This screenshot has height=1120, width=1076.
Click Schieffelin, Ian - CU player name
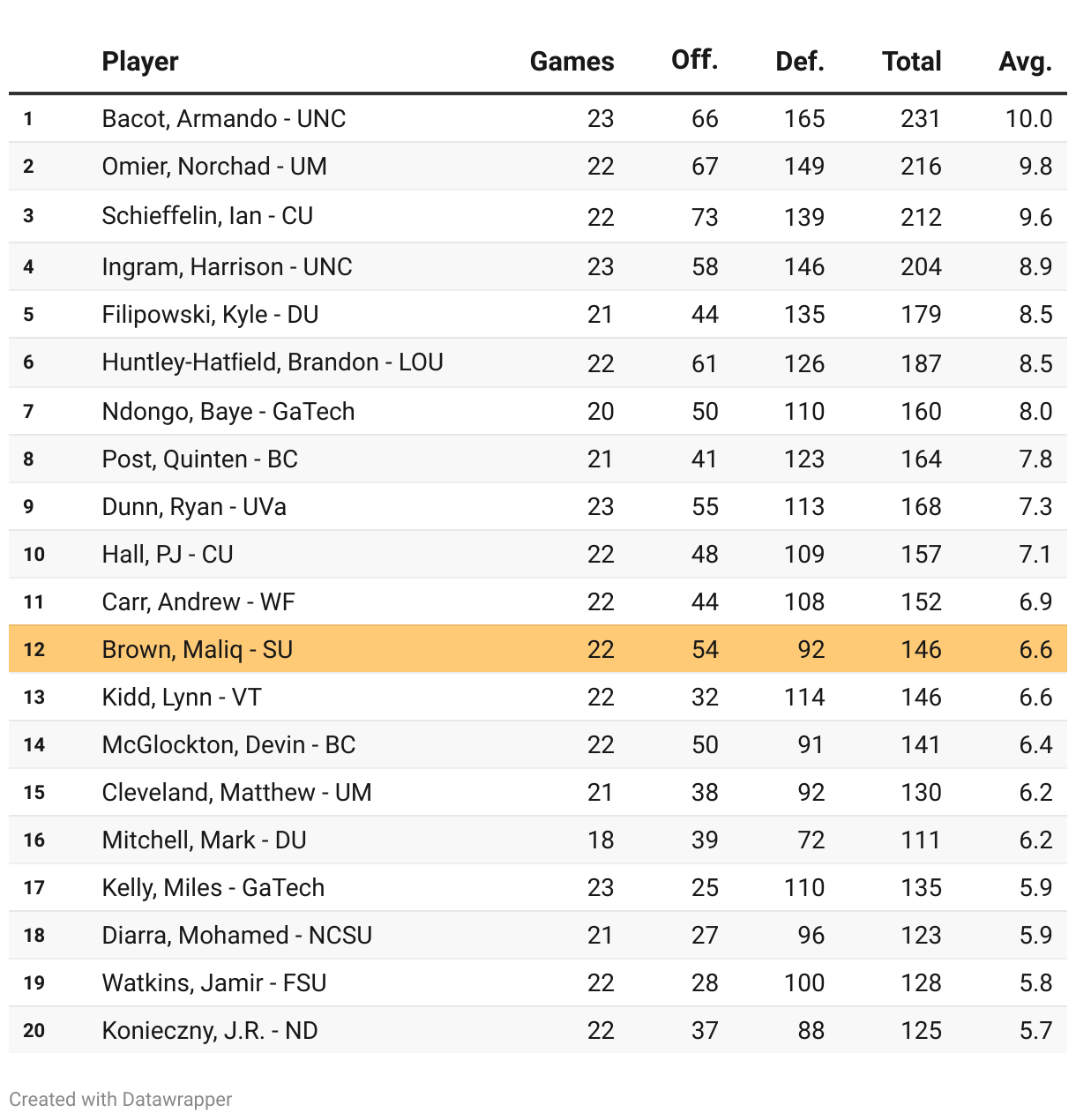pyautogui.click(x=207, y=216)
